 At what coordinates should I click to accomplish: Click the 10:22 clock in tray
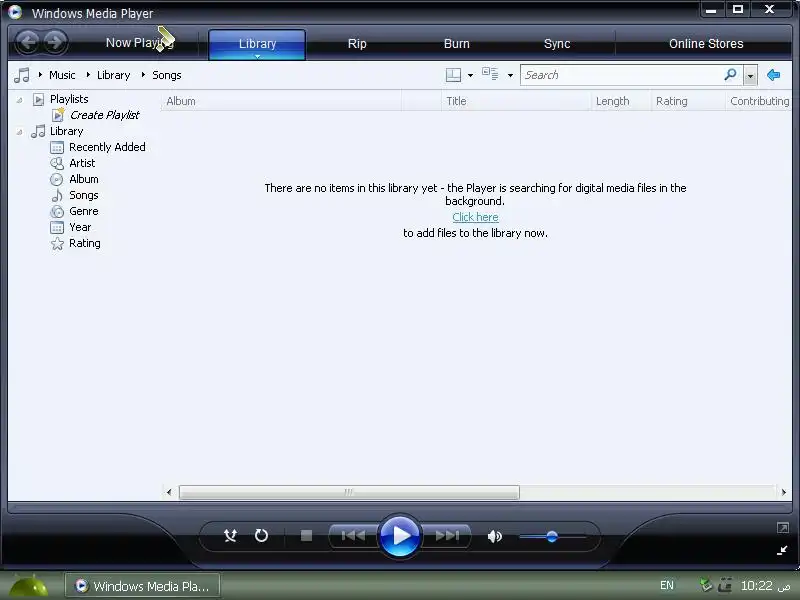(765, 585)
